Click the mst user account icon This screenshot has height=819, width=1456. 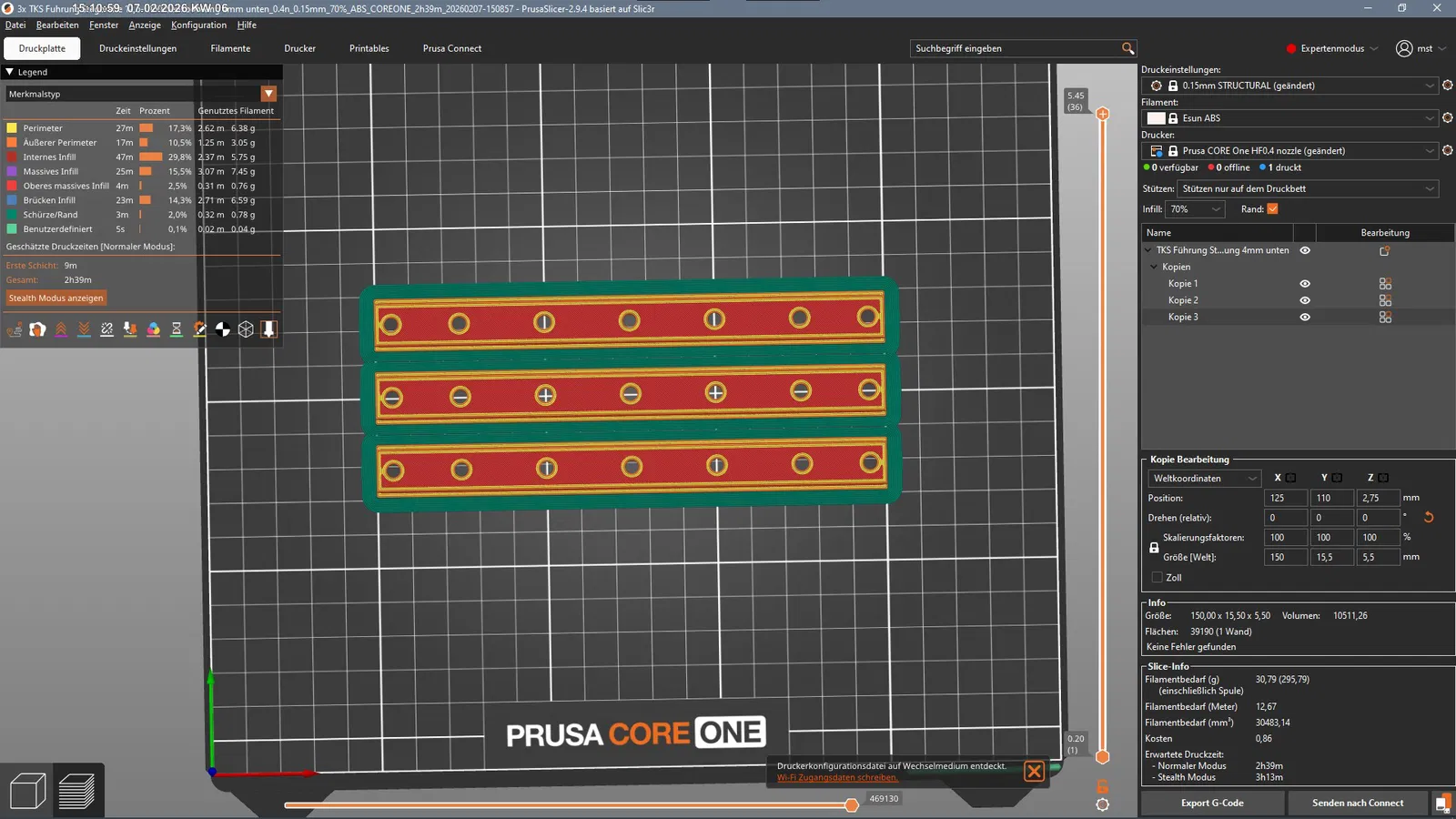tap(1404, 48)
